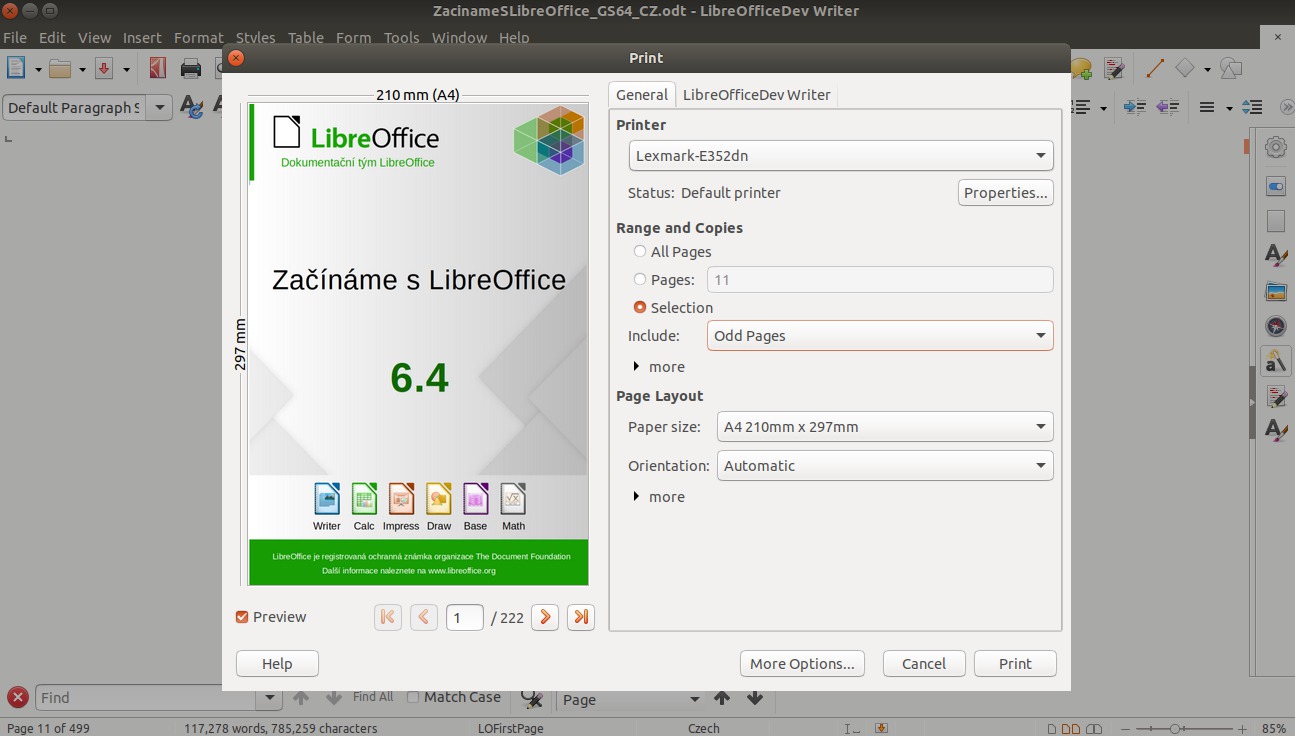Click the New document icon in toolbar
Viewport: 1295px width, 736px height.
[16, 68]
